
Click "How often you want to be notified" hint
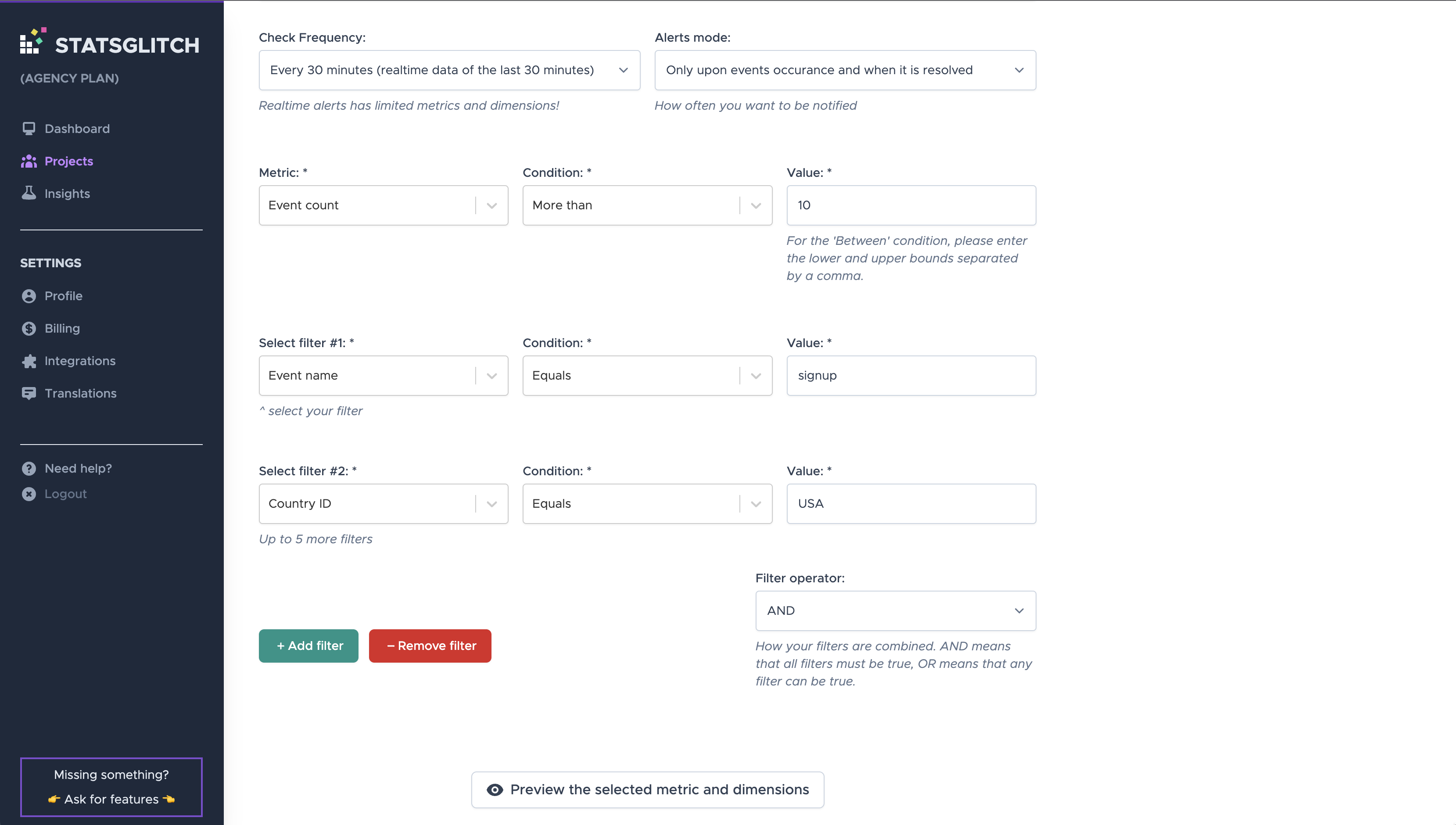[756, 105]
